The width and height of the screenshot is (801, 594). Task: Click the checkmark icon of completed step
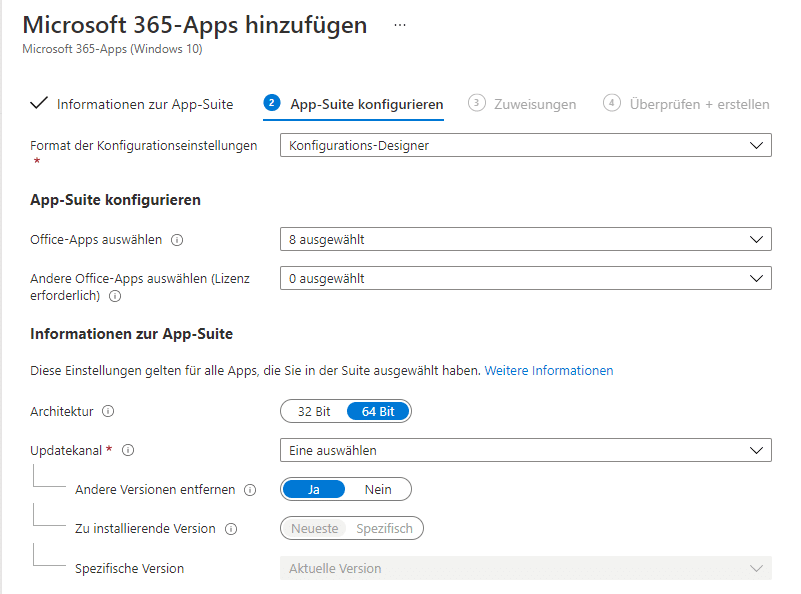(39, 103)
